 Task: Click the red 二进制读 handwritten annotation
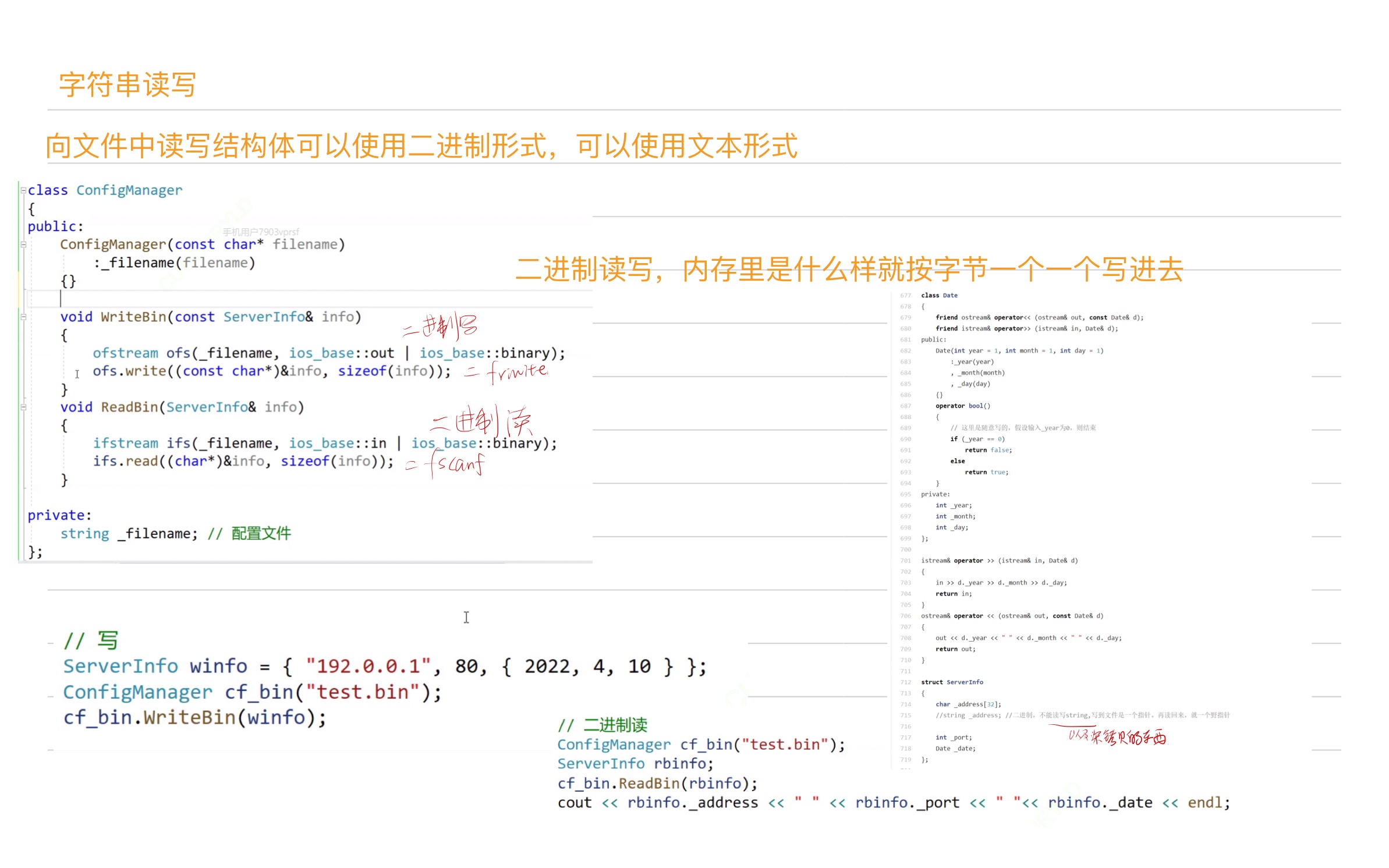point(482,420)
